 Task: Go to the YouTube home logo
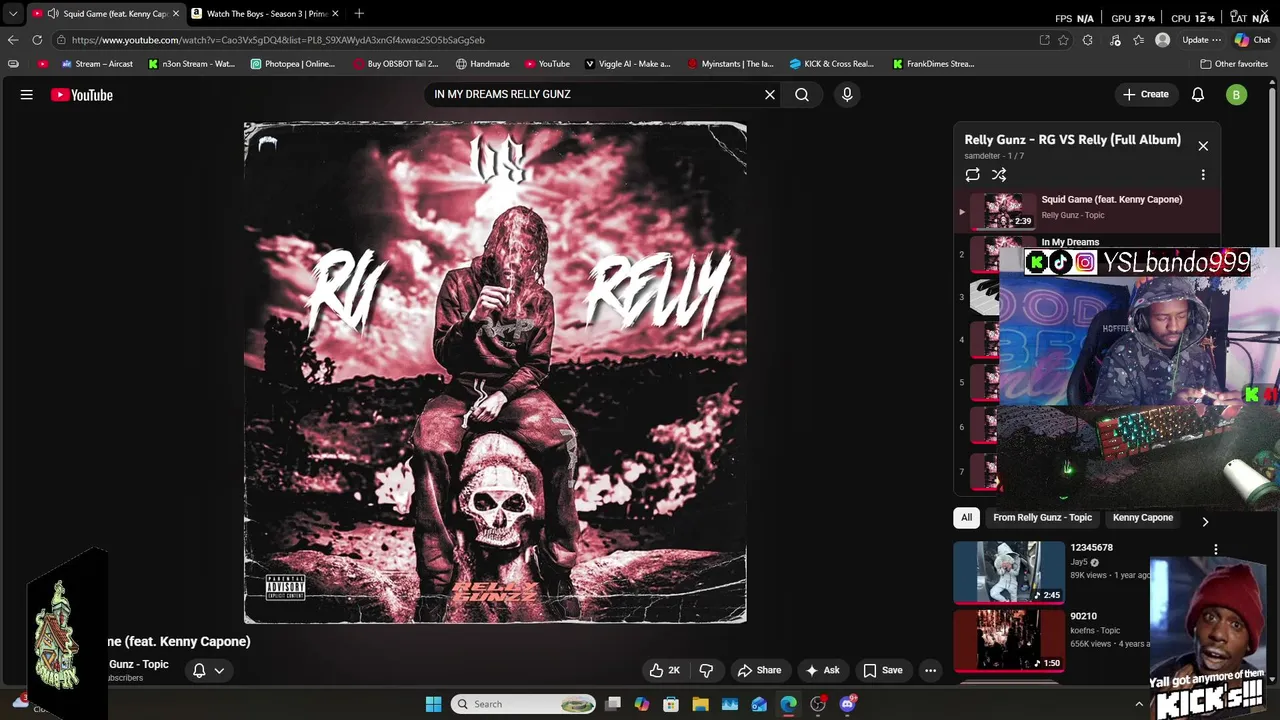(x=82, y=95)
